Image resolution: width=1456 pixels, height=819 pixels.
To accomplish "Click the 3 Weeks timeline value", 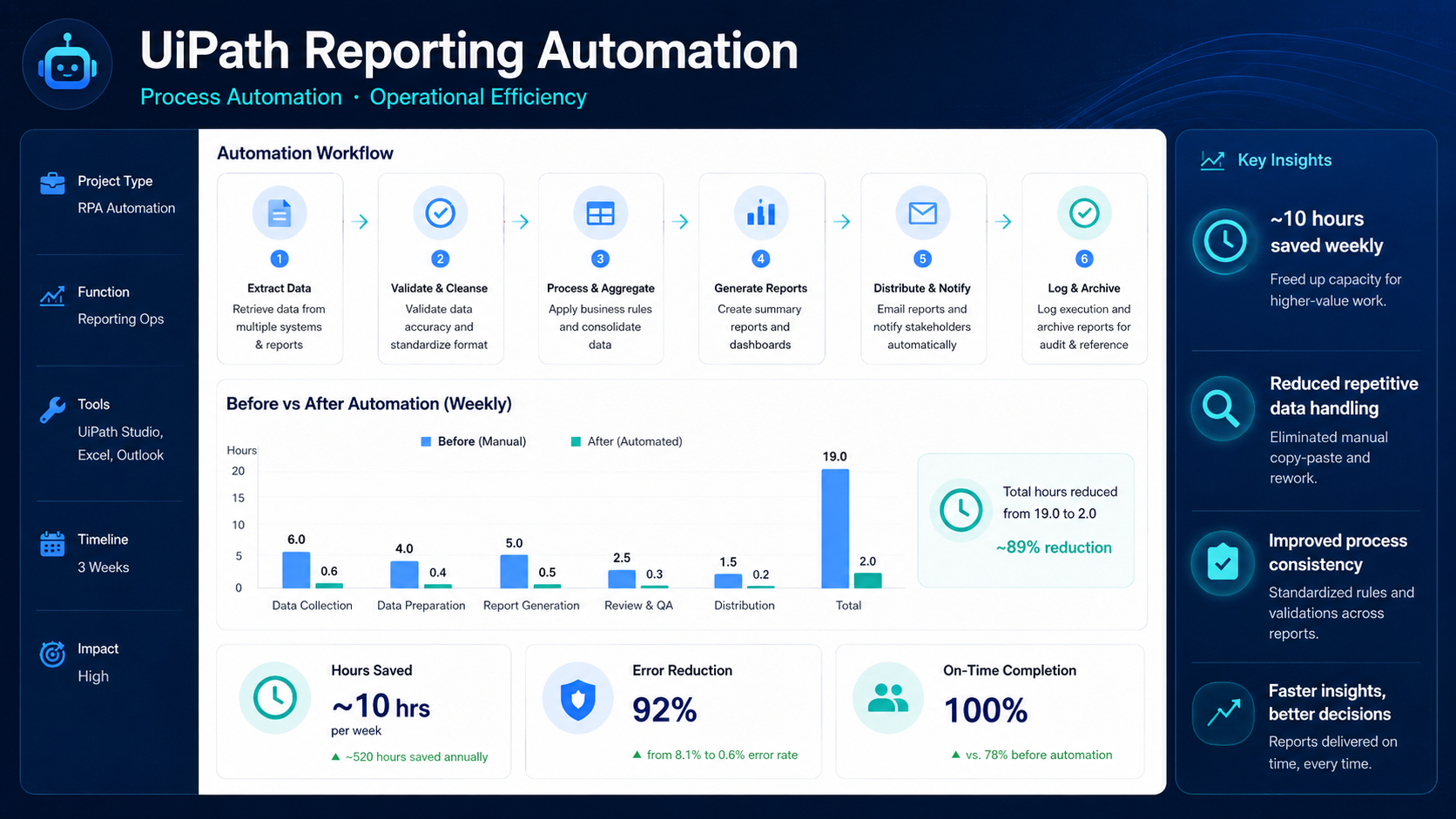I will tap(103, 567).
